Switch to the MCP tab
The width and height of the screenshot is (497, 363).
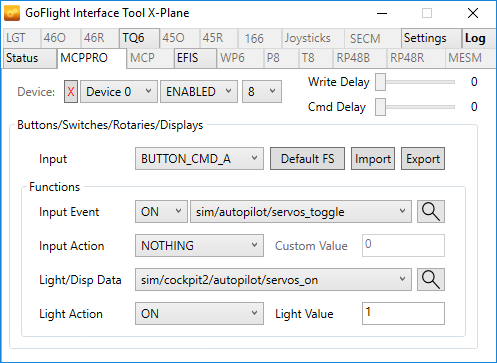tap(150, 58)
